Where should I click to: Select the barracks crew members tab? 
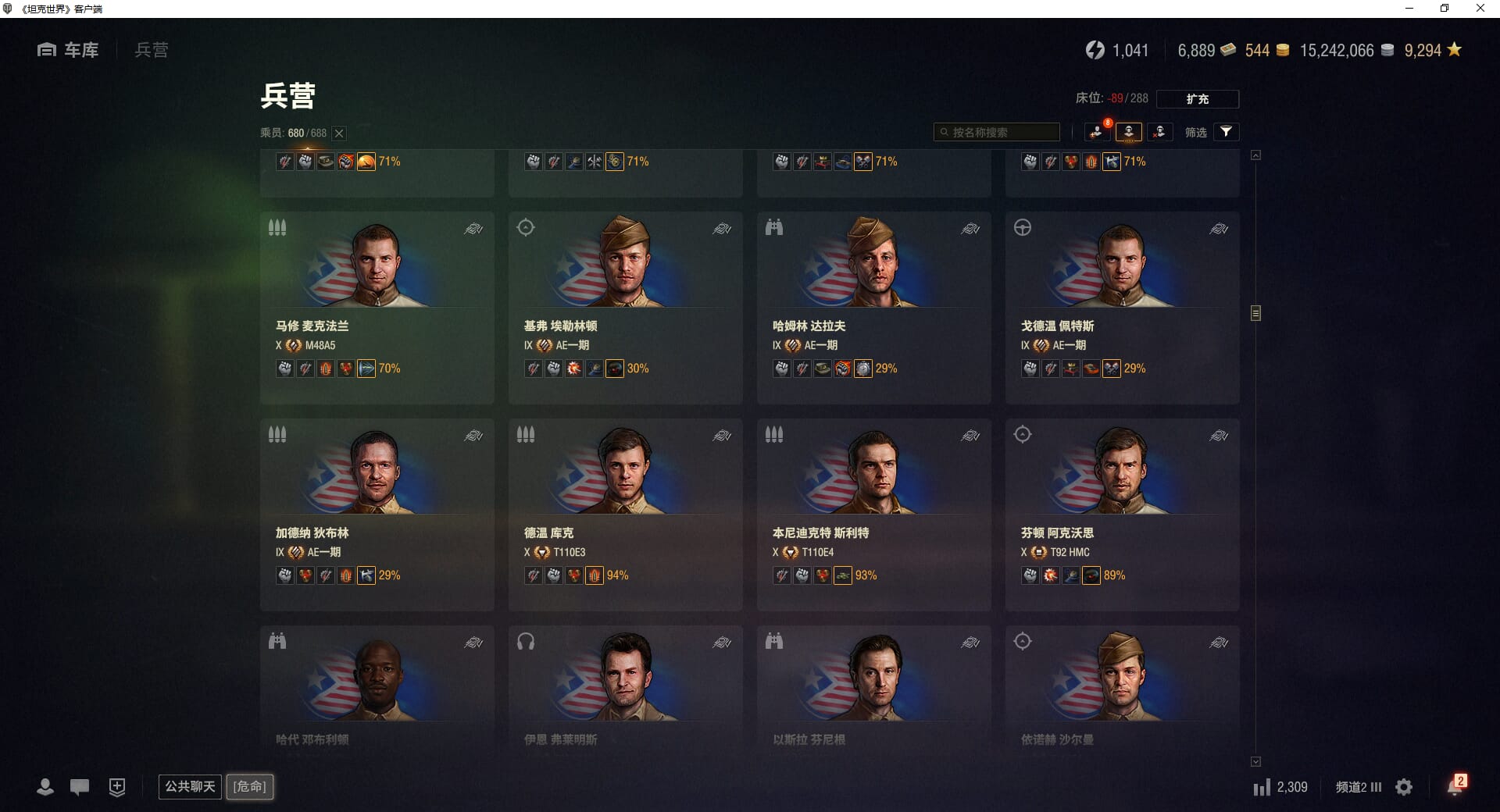click(1128, 132)
